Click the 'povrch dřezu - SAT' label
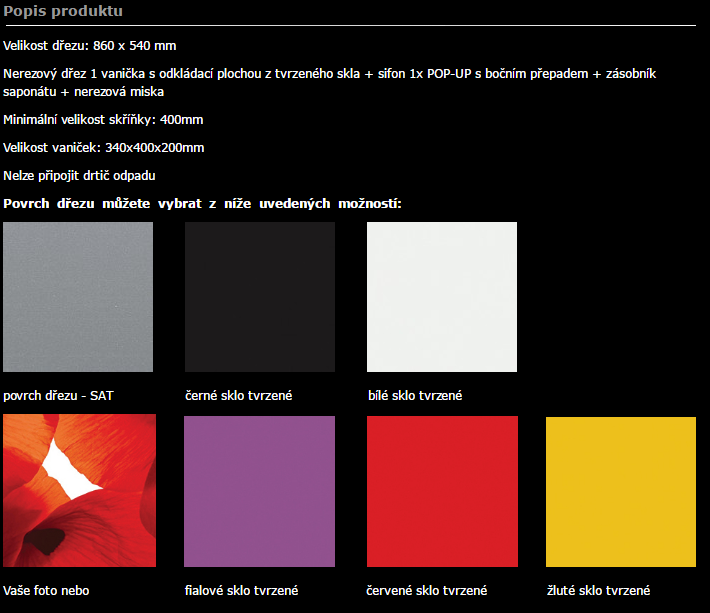The width and height of the screenshot is (710, 613). [58, 396]
